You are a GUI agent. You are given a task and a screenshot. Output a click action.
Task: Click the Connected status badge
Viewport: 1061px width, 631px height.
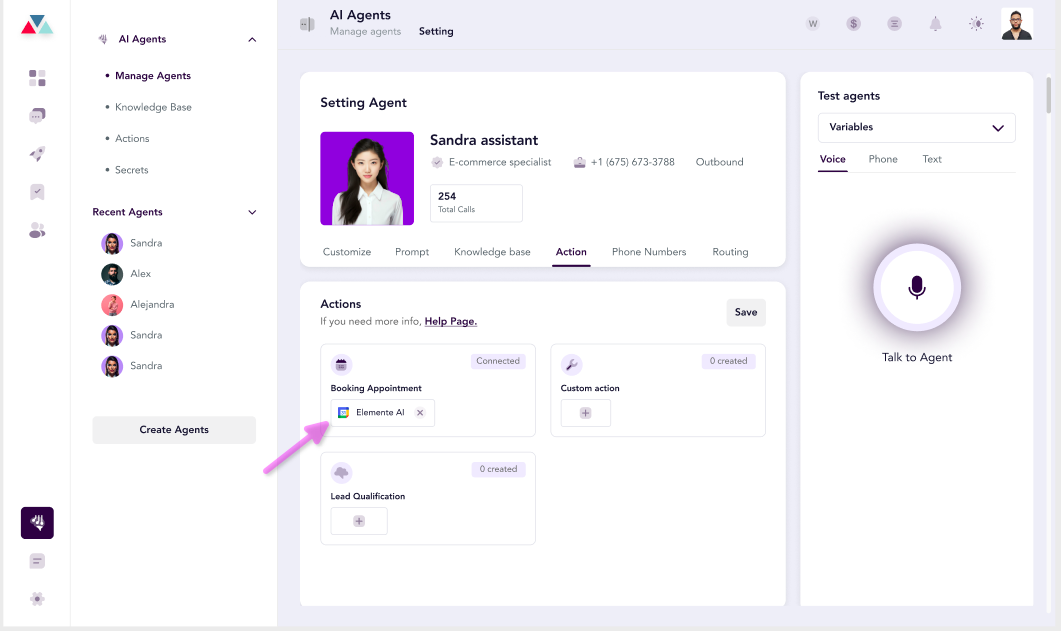tap(498, 361)
